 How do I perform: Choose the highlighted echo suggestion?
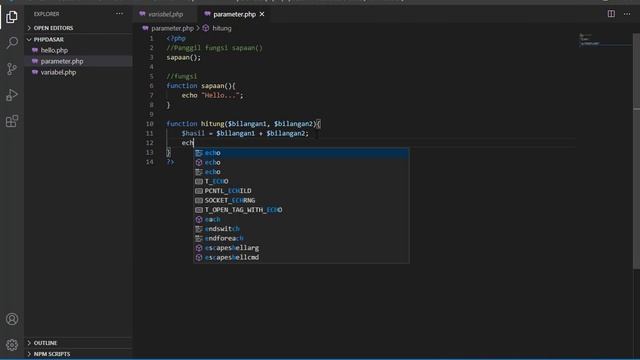(301, 153)
